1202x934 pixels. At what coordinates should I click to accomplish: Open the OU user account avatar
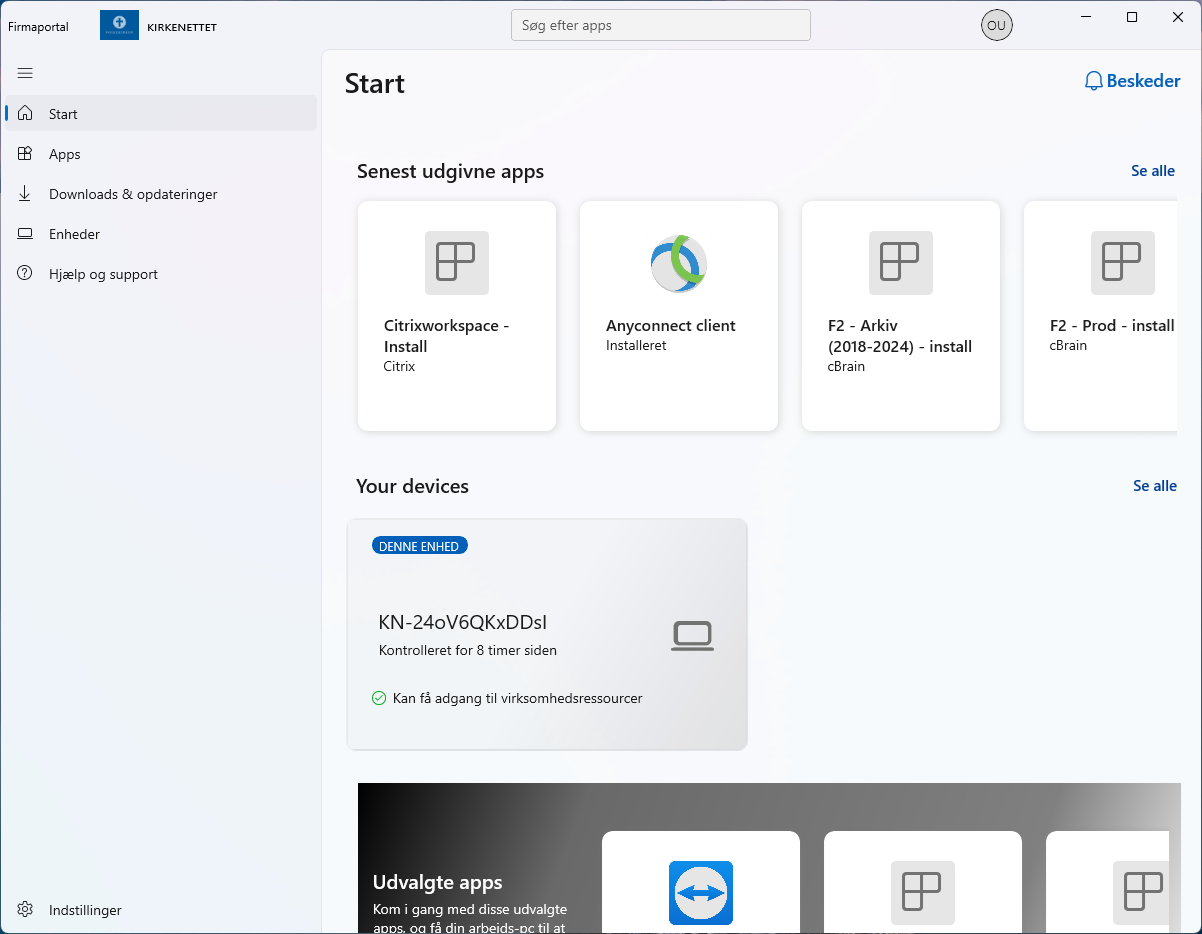click(996, 26)
